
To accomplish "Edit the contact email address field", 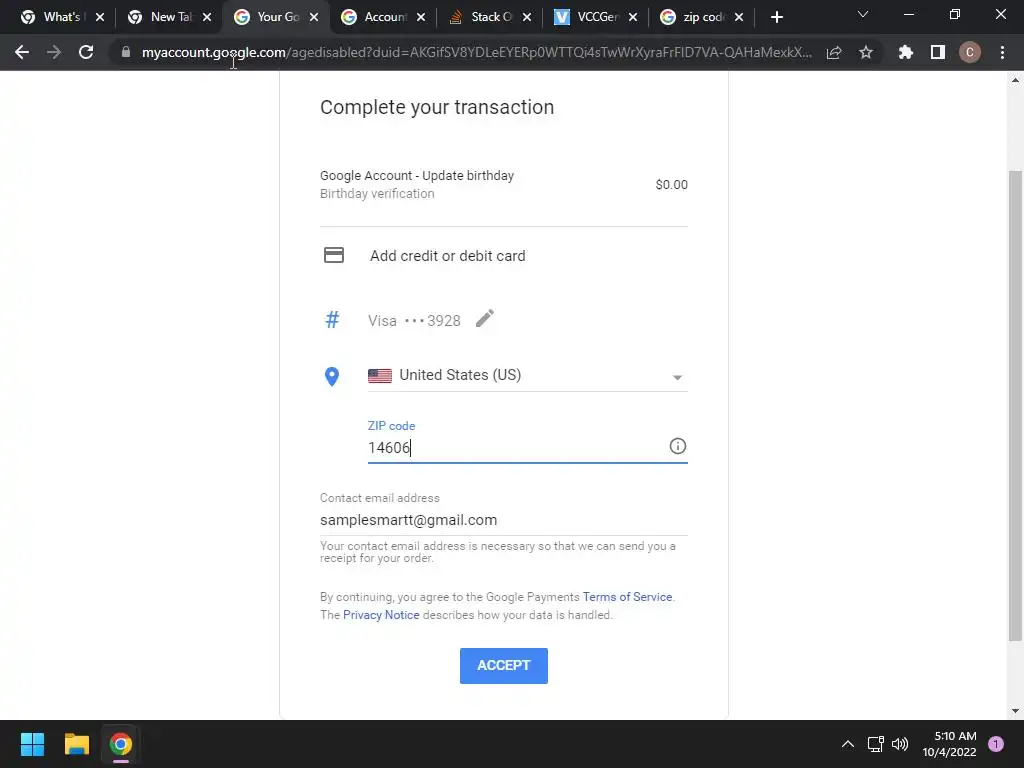I will click(x=504, y=520).
